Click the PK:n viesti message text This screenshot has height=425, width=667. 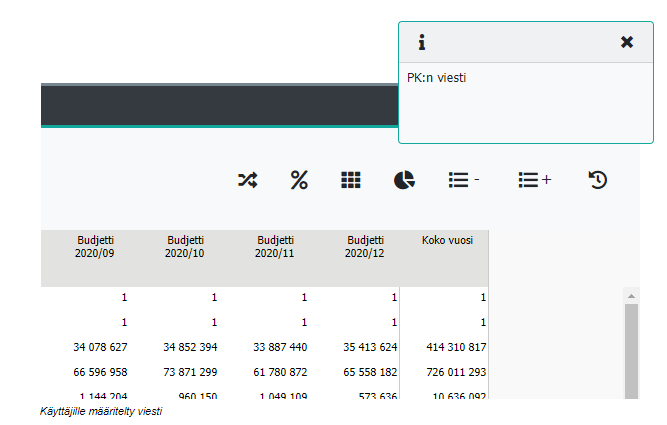pos(437,77)
